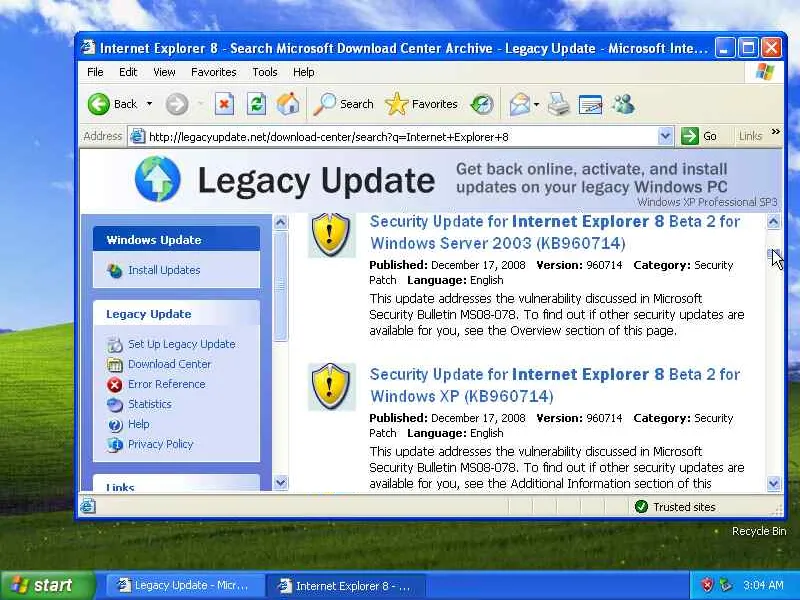Go to Home page via house icon
Viewport: 800px width, 600px height.
point(288,104)
